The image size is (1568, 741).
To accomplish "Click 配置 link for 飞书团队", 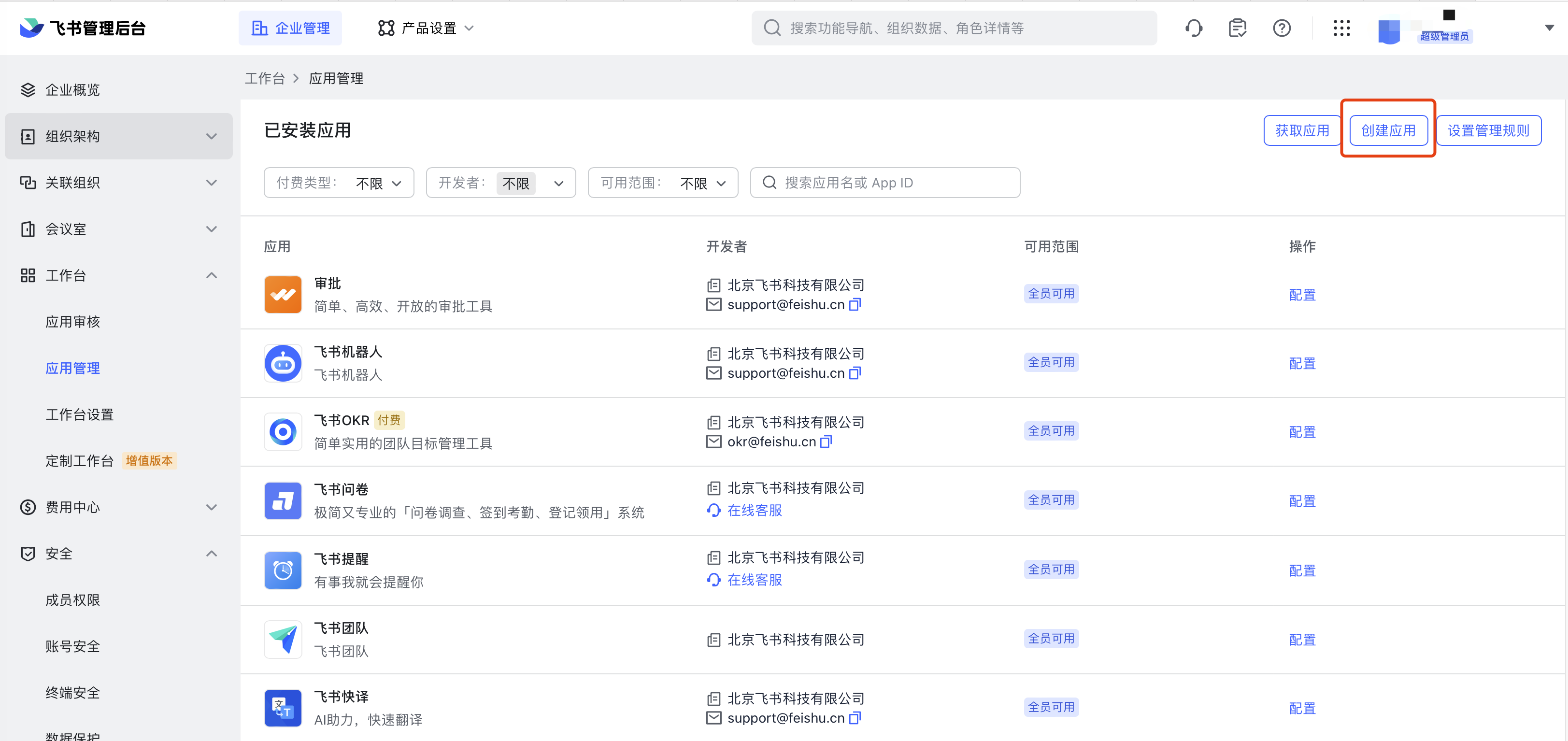I will (1302, 640).
